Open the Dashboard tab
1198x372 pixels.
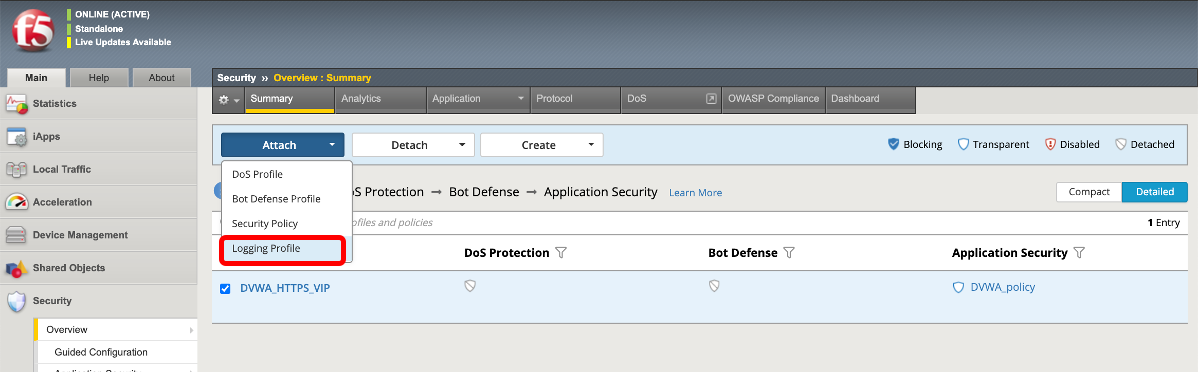870,99
